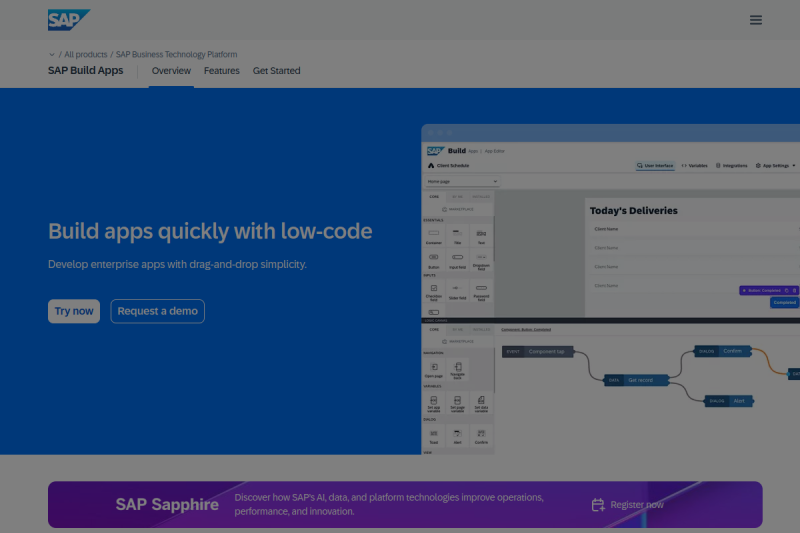Click the SAP Sapphire banner title

click(167, 504)
